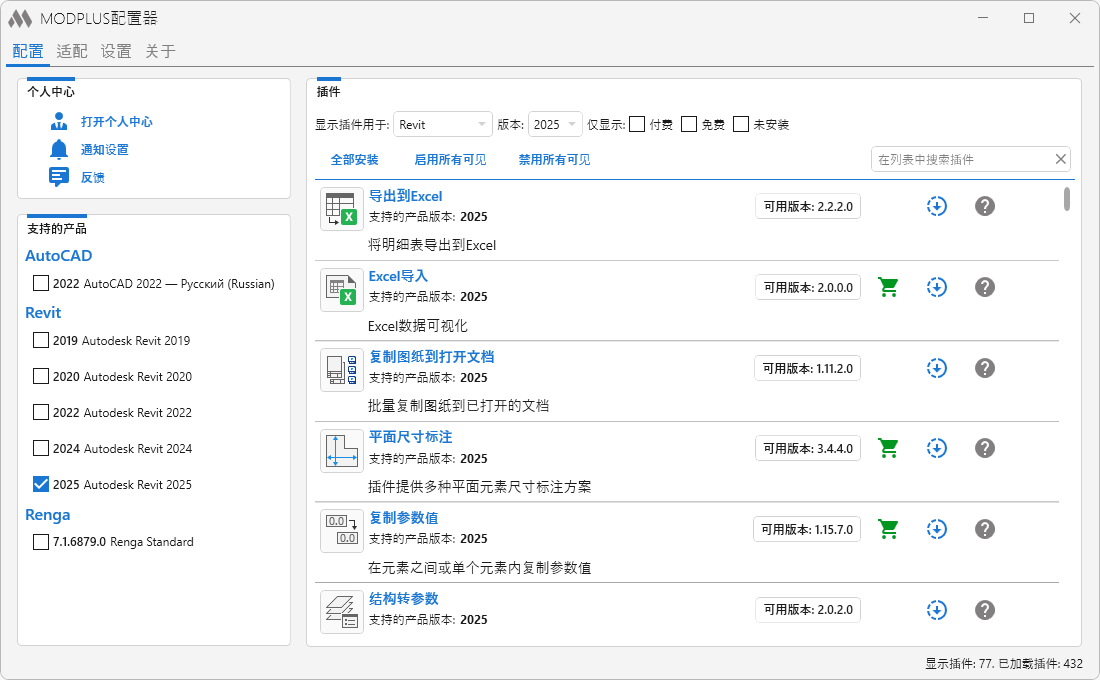Enable Autodesk Revit 2019 checkbox
The width and height of the screenshot is (1100, 680).
pos(41,340)
